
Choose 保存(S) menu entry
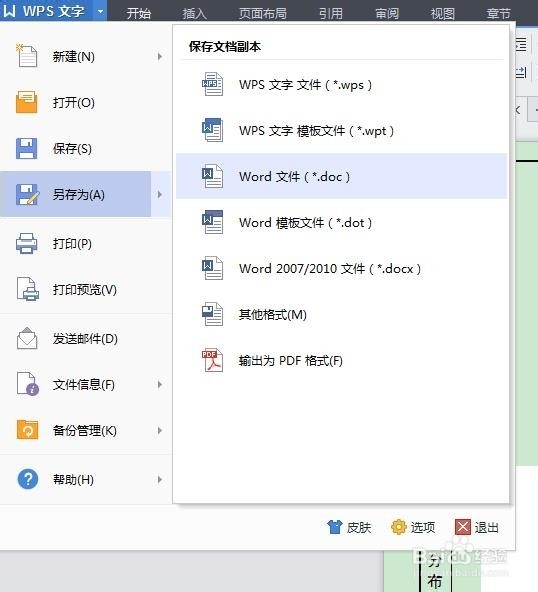tap(85, 148)
